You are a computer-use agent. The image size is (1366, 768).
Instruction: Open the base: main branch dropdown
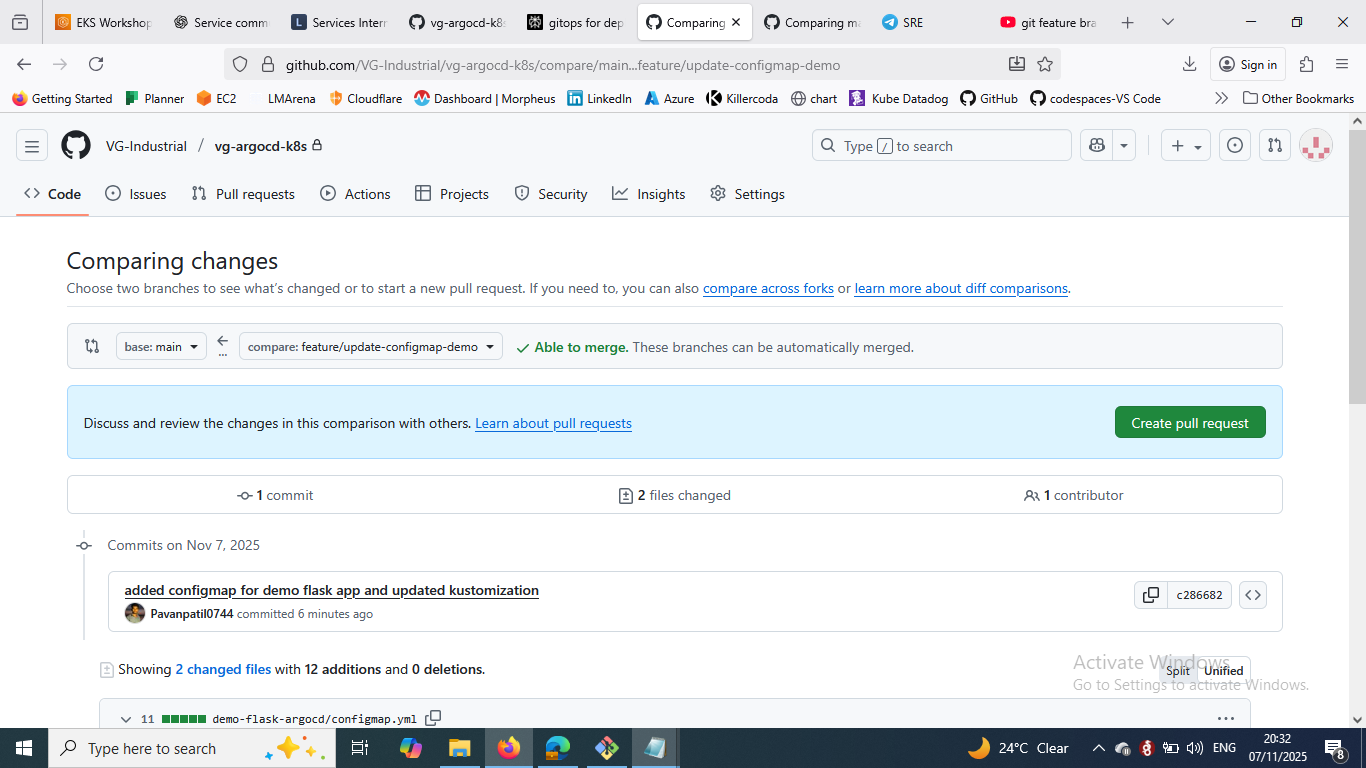coord(161,347)
